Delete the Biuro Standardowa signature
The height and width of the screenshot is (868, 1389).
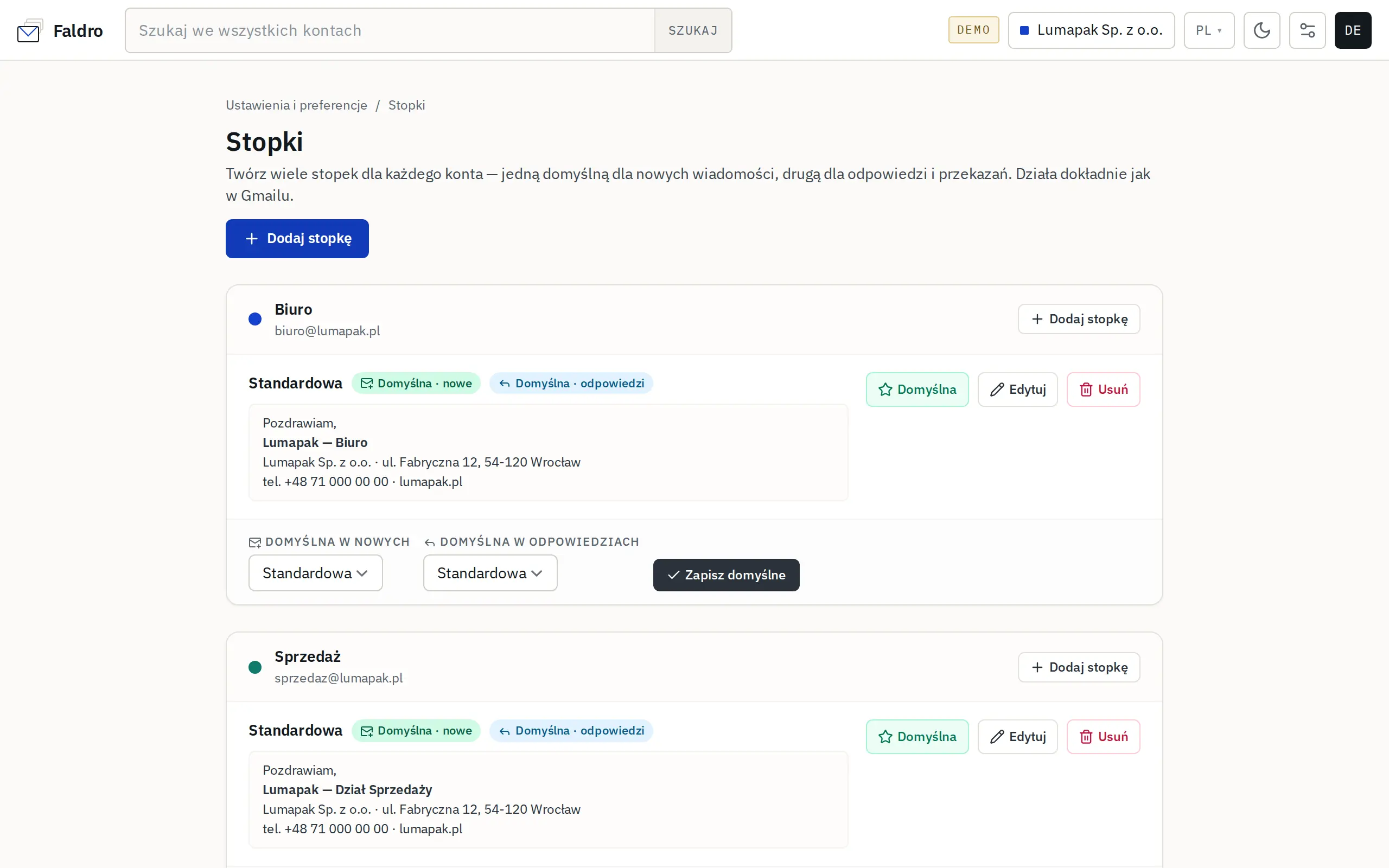pyautogui.click(x=1103, y=390)
